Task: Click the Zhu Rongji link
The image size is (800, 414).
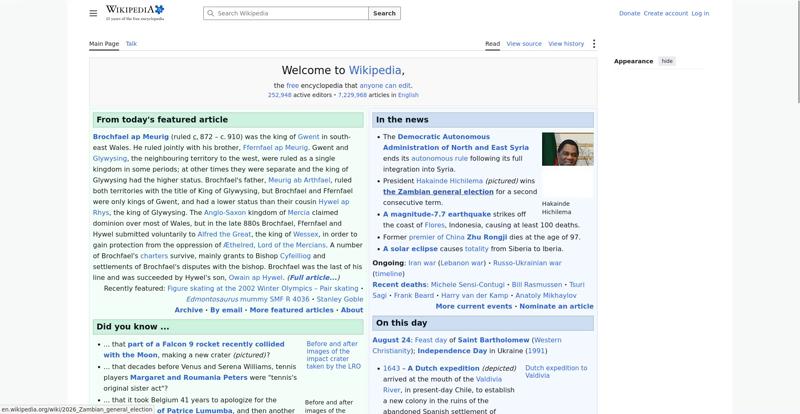Action: coord(487,237)
